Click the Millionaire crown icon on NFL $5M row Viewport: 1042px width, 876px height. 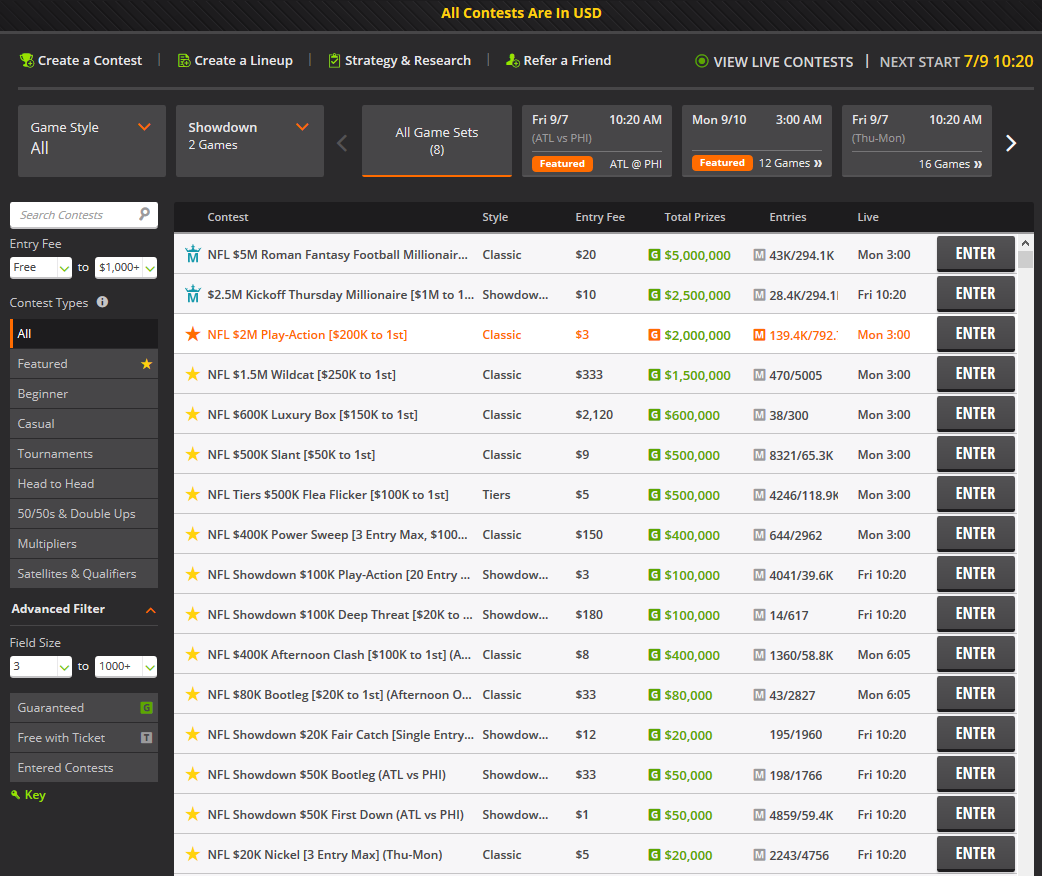coord(193,254)
